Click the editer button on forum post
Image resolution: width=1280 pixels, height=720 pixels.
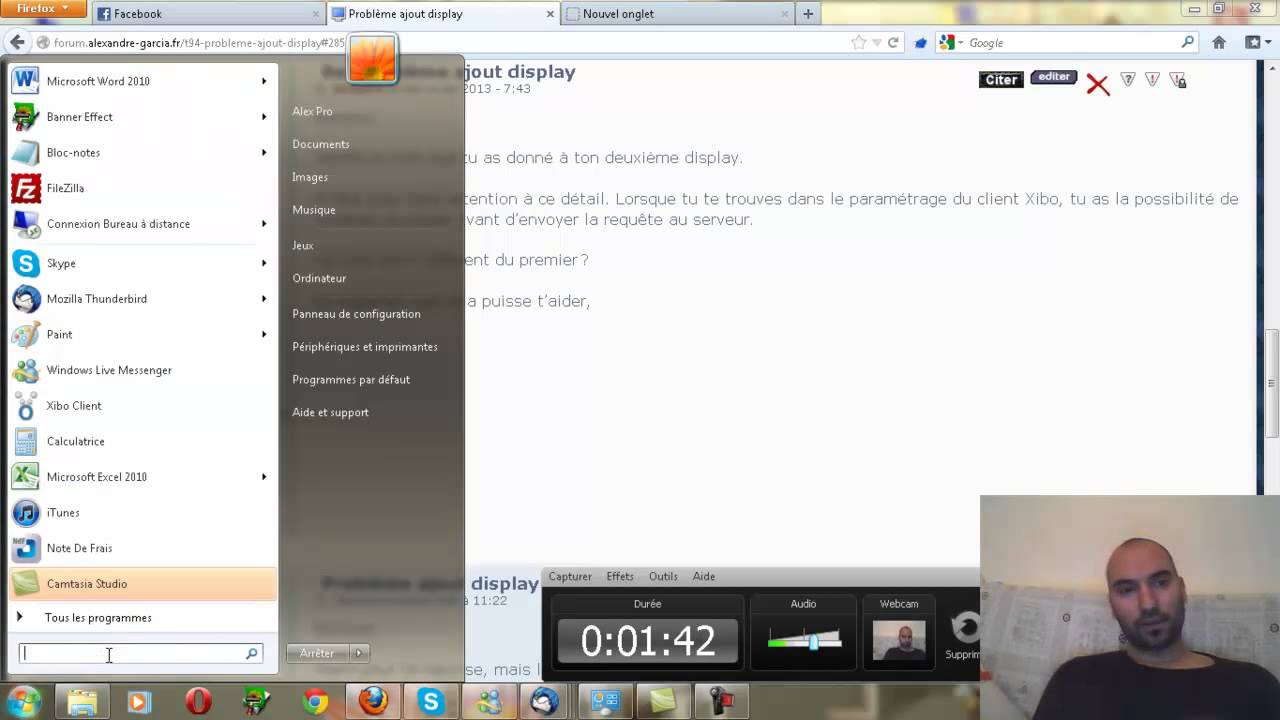click(x=1053, y=77)
